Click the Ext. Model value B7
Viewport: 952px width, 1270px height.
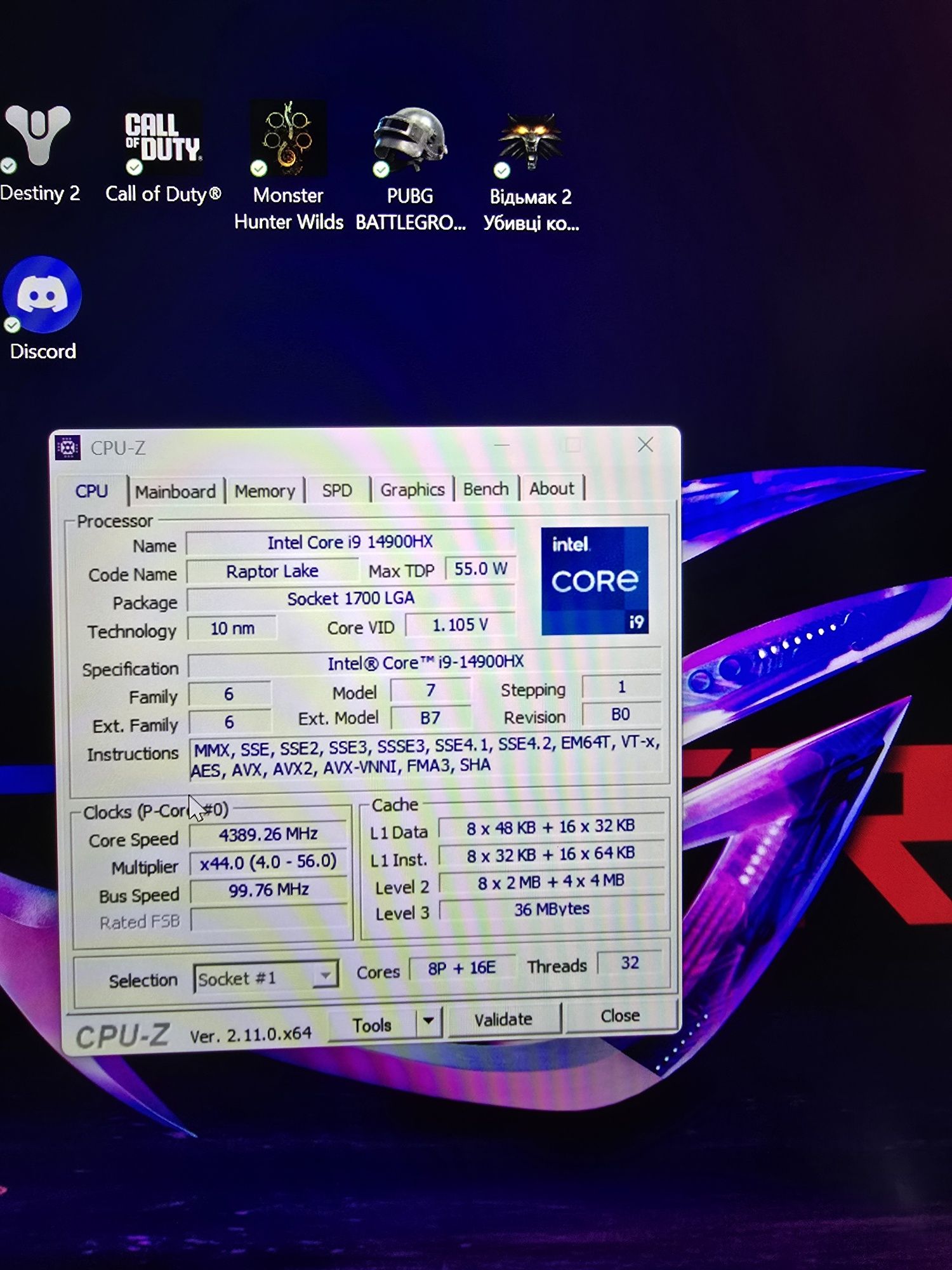tap(430, 718)
